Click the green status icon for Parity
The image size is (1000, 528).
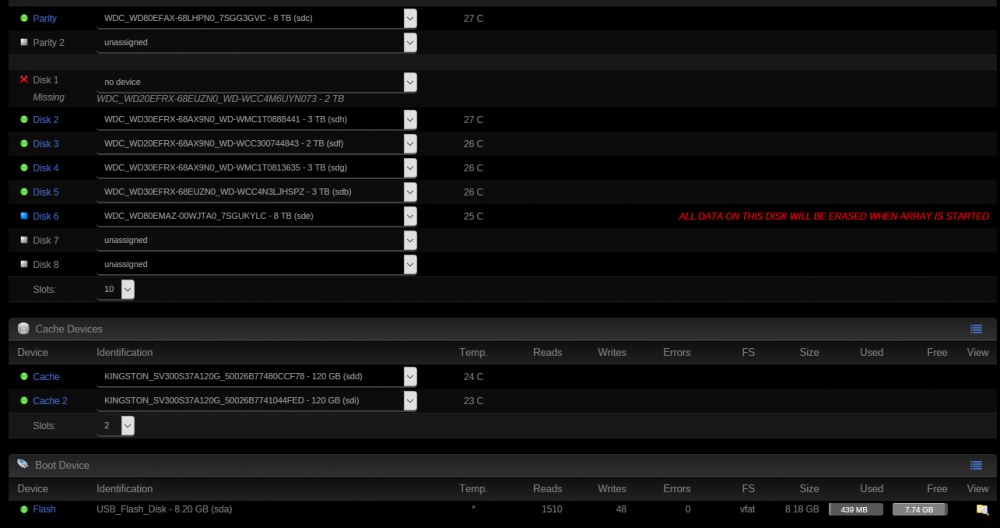[x=24, y=18]
